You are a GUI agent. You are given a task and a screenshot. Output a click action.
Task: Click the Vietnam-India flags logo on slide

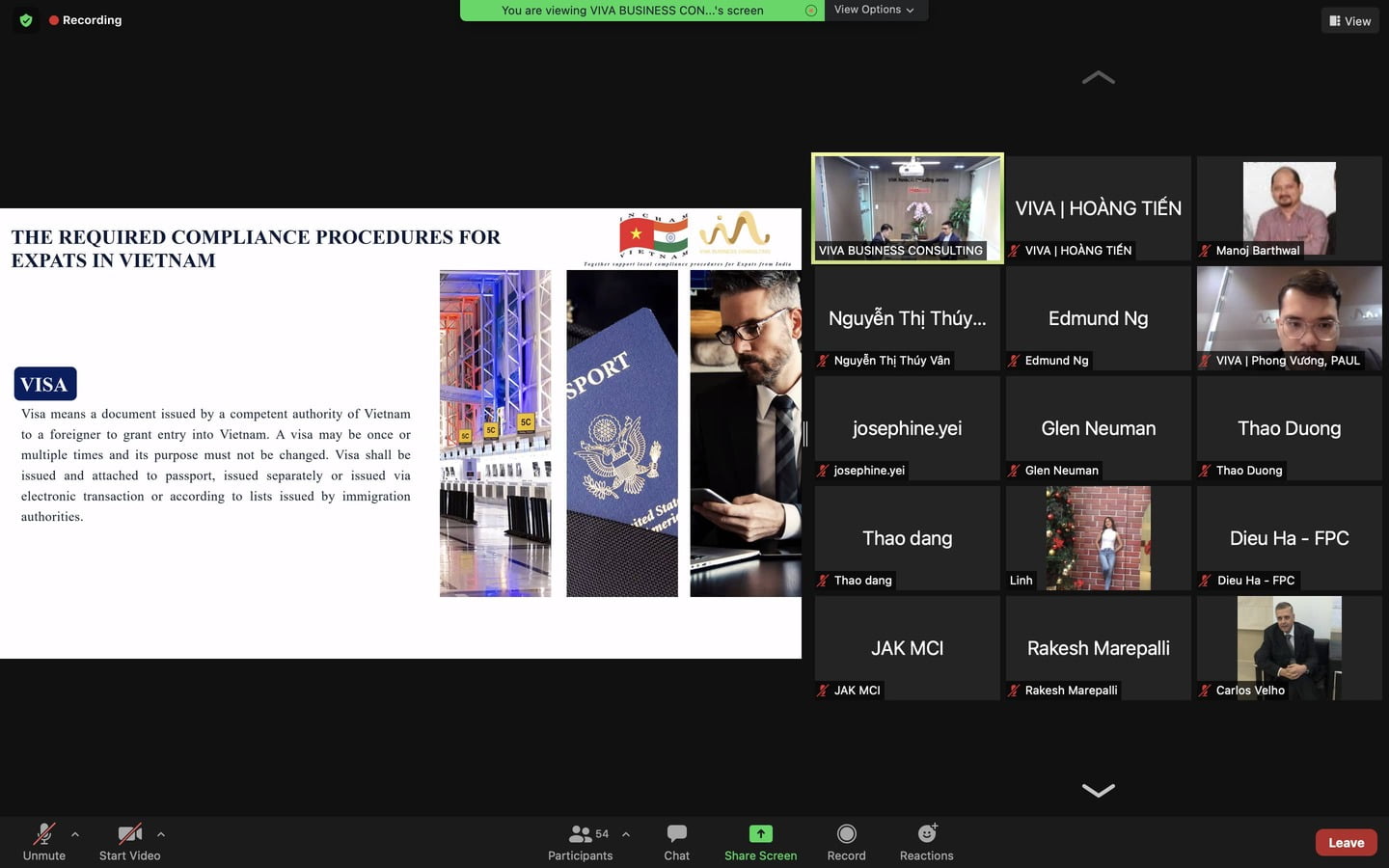click(x=653, y=235)
